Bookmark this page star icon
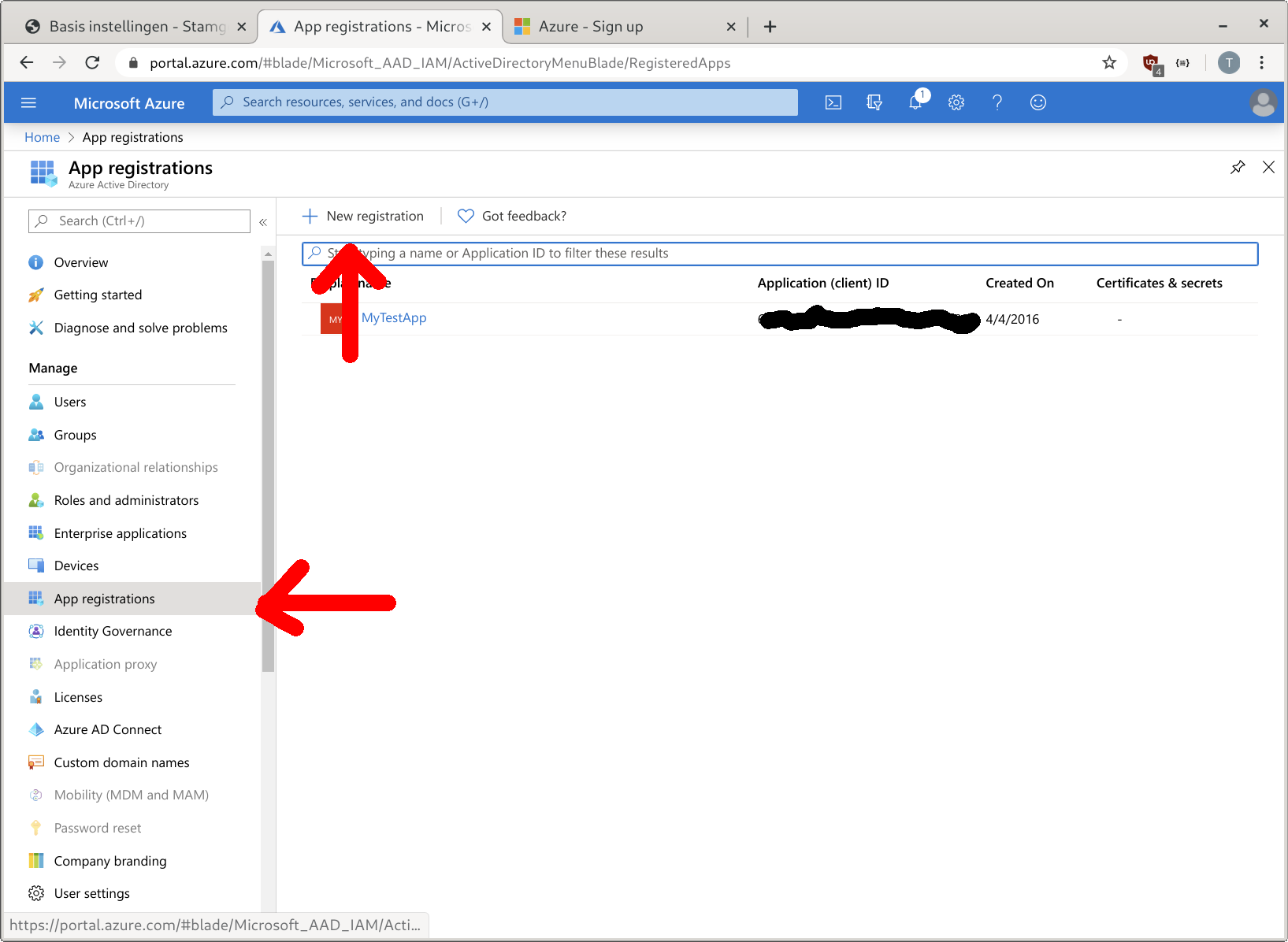Screen dimensions: 1288x942 1109,62
